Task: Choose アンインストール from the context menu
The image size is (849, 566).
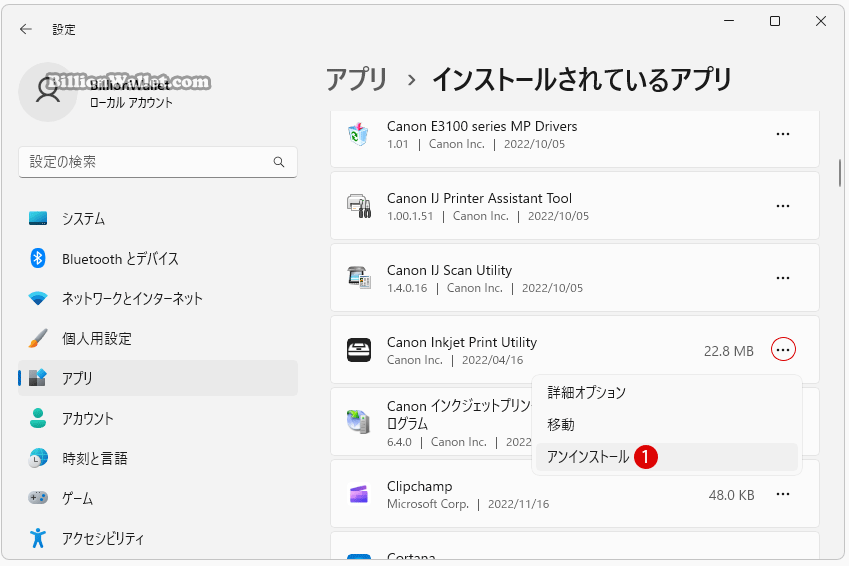Action: click(667, 457)
